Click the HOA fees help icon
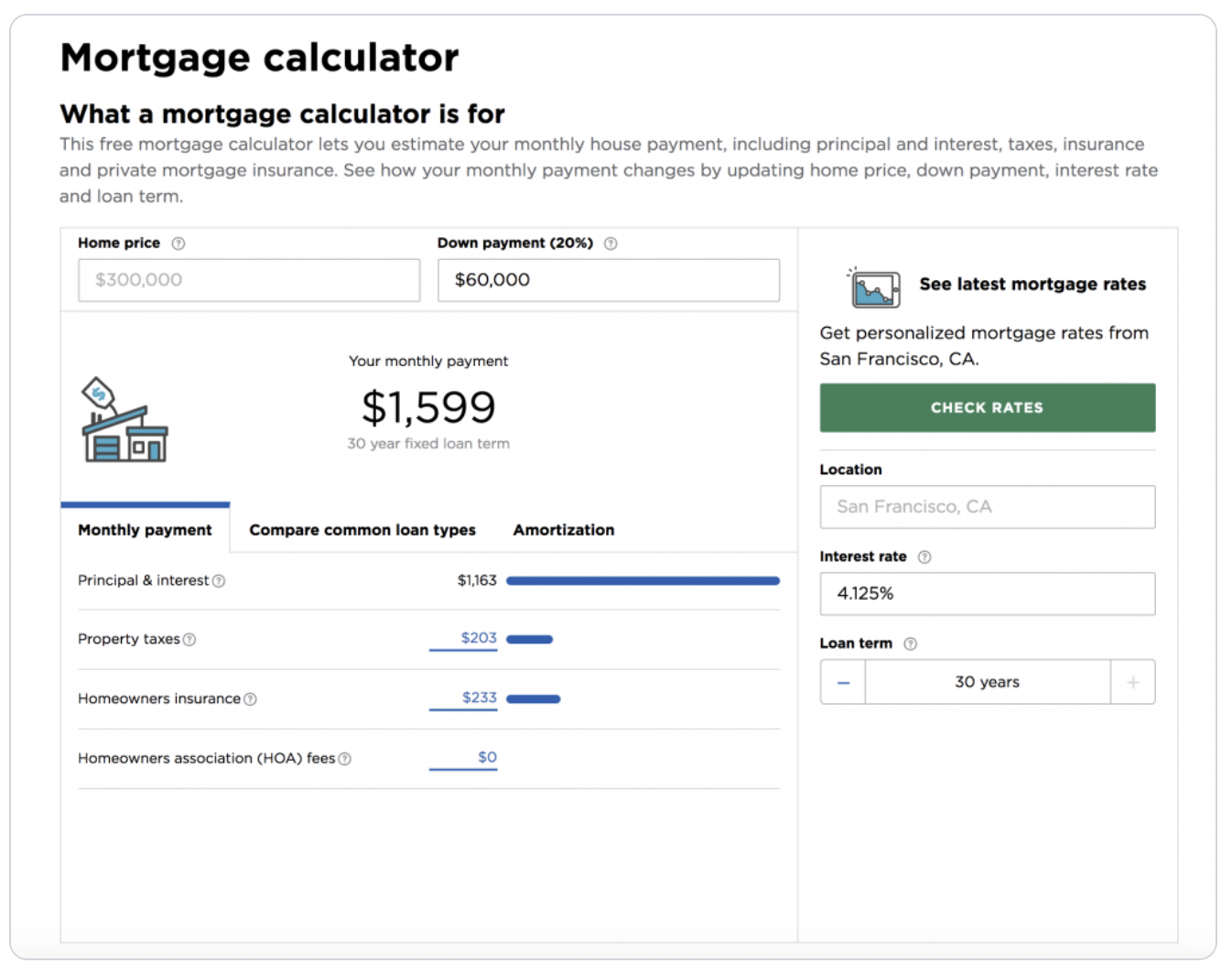 click(345, 759)
